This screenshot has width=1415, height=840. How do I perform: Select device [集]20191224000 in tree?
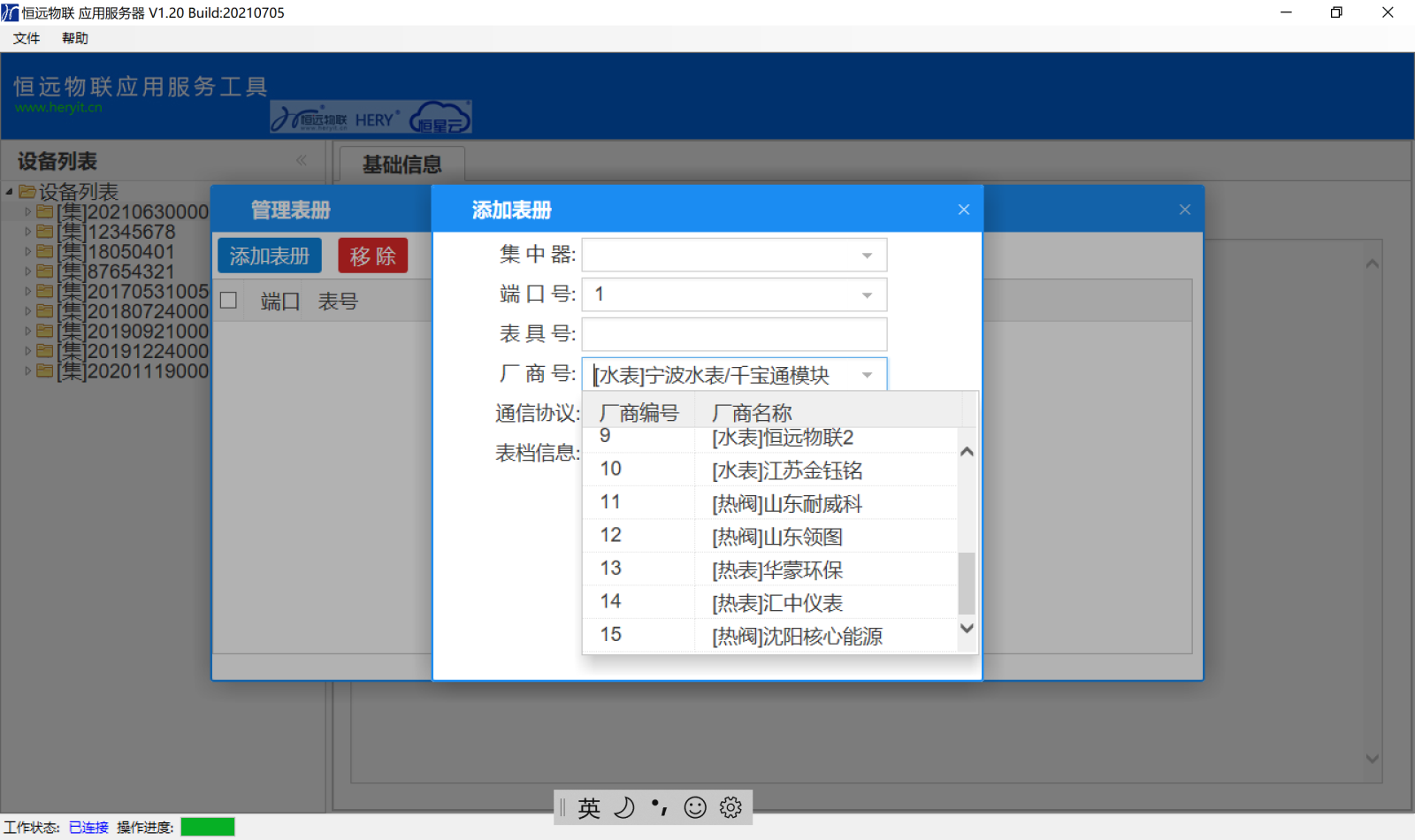133,351
